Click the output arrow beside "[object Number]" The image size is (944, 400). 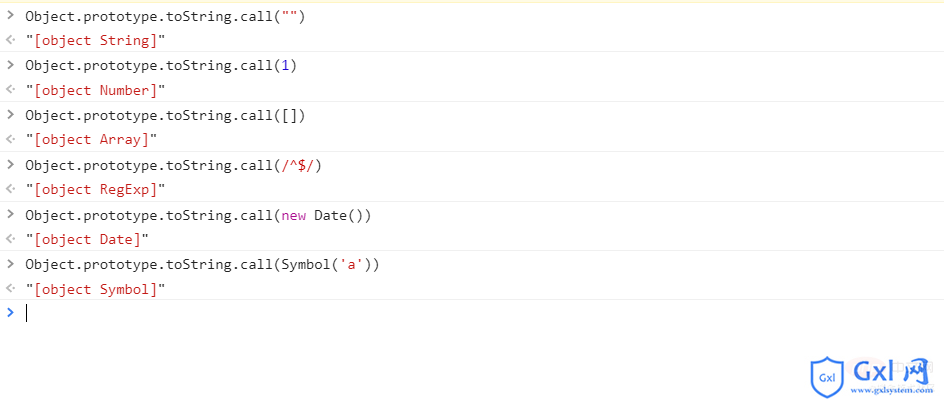point(10,91)
